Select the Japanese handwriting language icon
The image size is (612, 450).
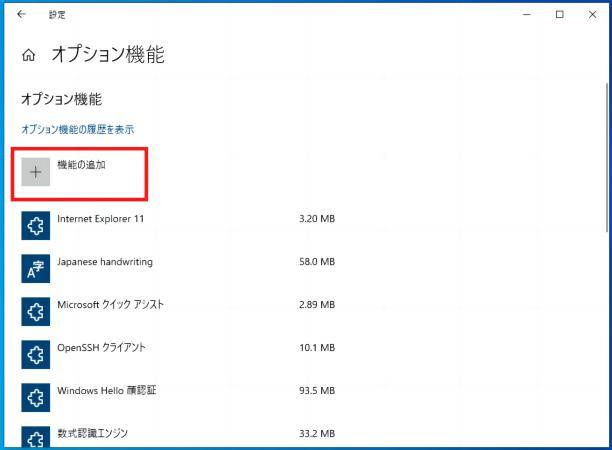[36, 269]
